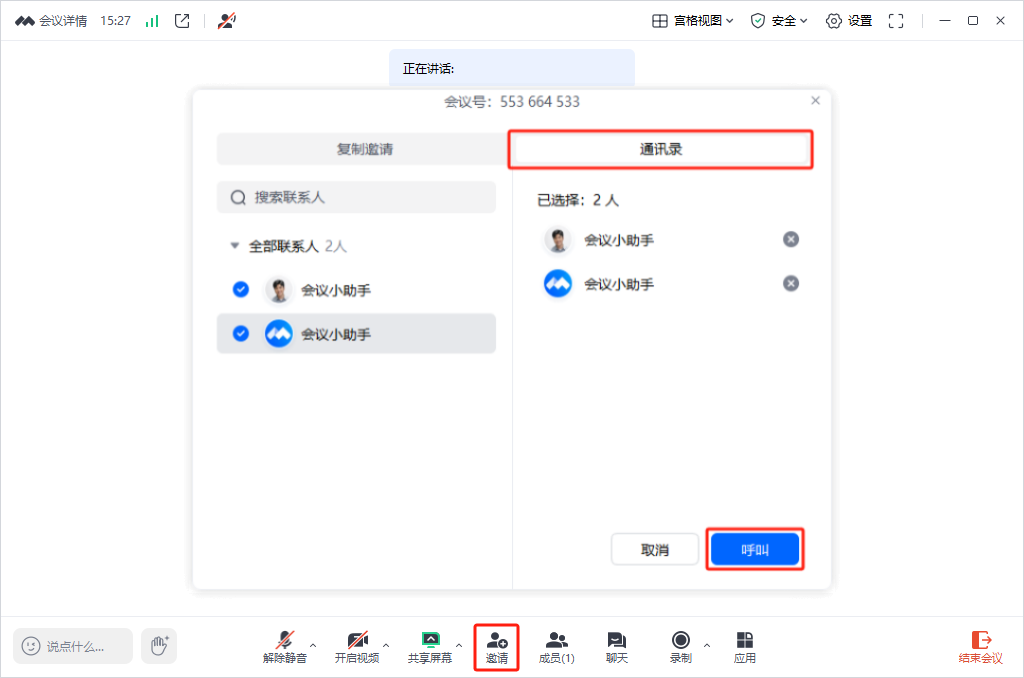Uncheck first meeting assistant with photo avatar
Screen dimensions: 1024x678
point(241,289)
